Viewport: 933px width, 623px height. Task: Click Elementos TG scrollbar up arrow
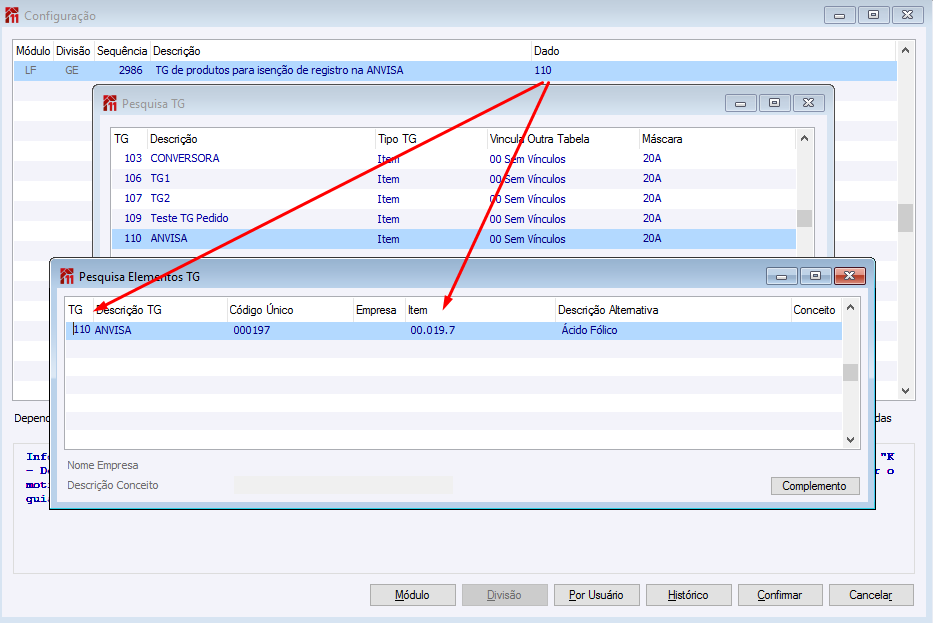coord(850,308)
